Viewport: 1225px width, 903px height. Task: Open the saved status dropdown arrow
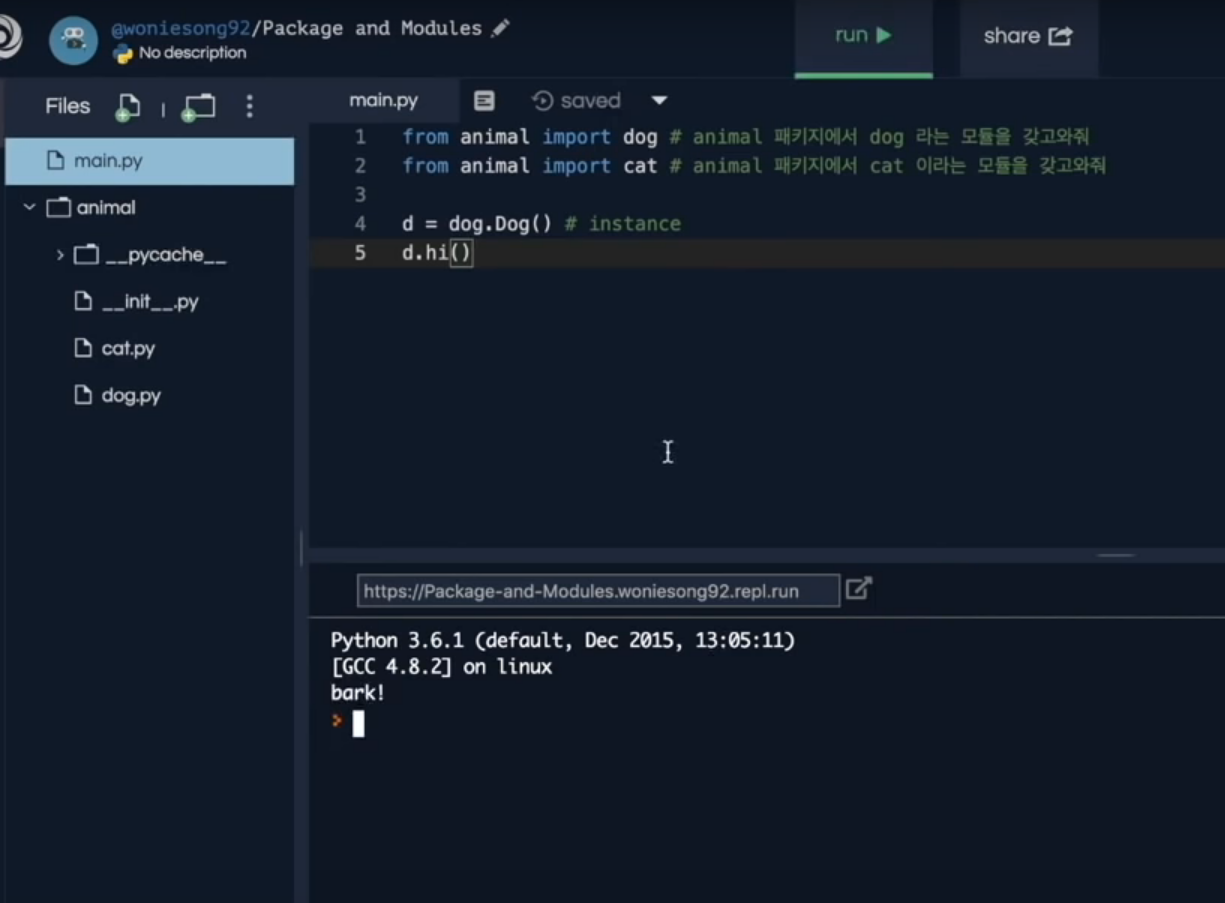pyautogui.click(x=658, y=100)
